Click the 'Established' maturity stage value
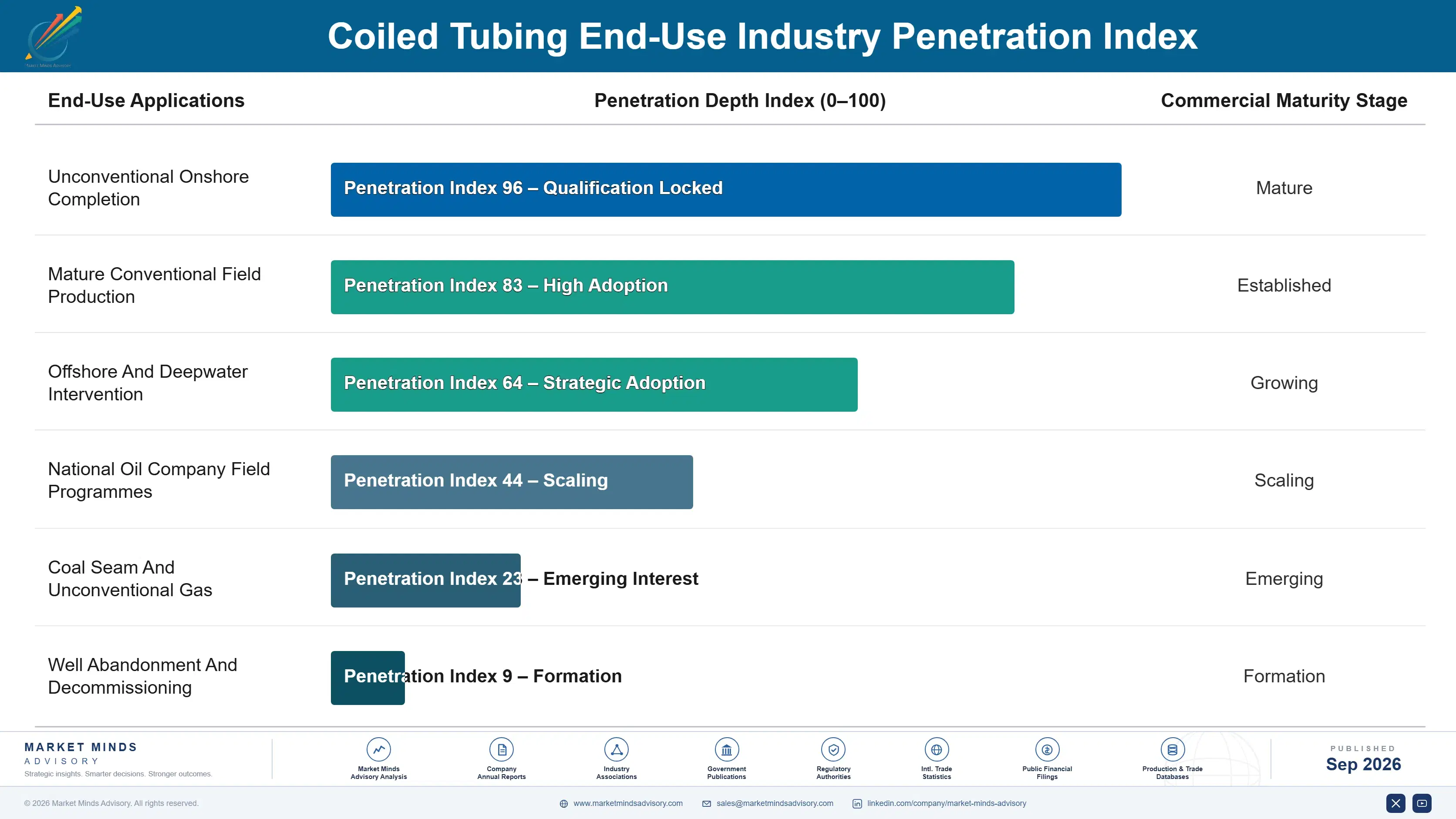 click(1284, 285)
